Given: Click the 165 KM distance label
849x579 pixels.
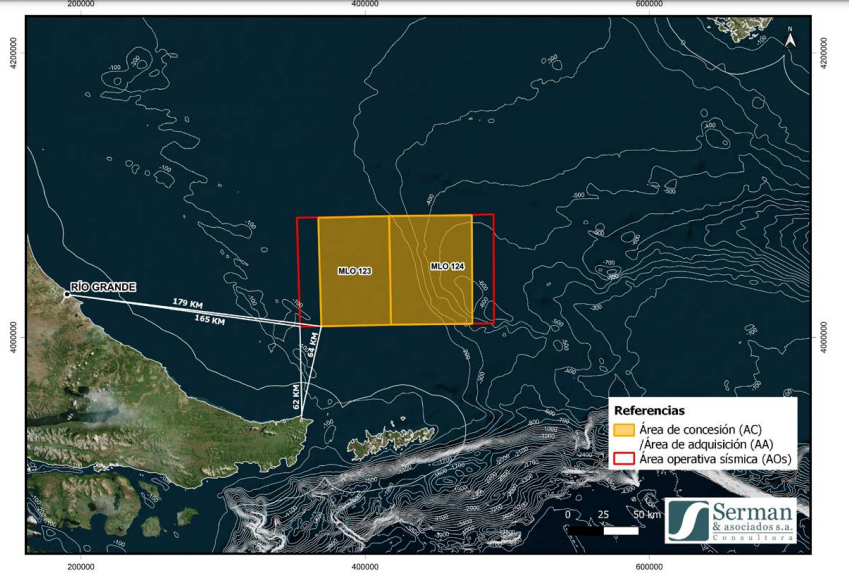Looking at the screenshot, I should click(x=209, y=320).
